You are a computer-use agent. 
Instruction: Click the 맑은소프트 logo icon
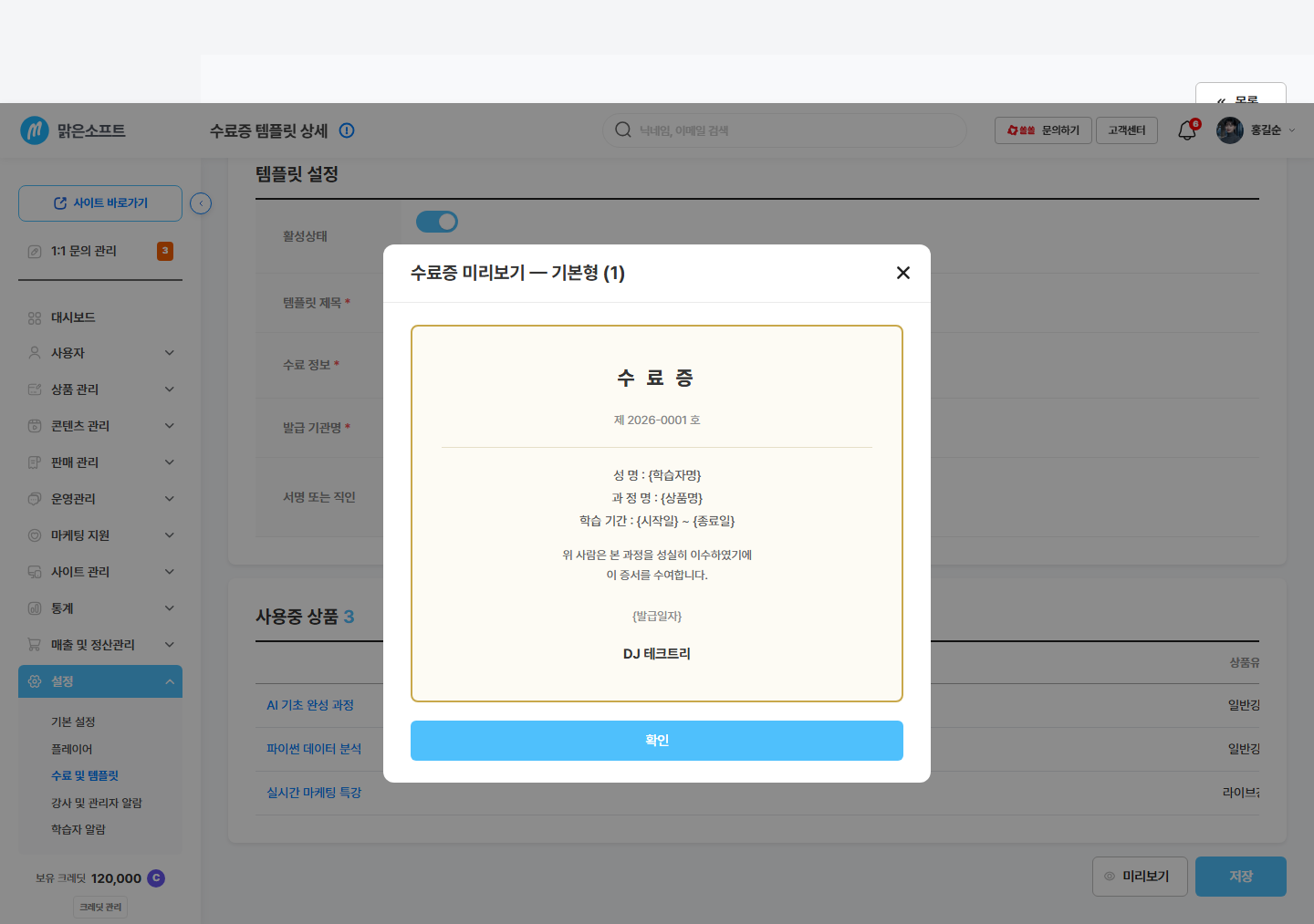35,130
